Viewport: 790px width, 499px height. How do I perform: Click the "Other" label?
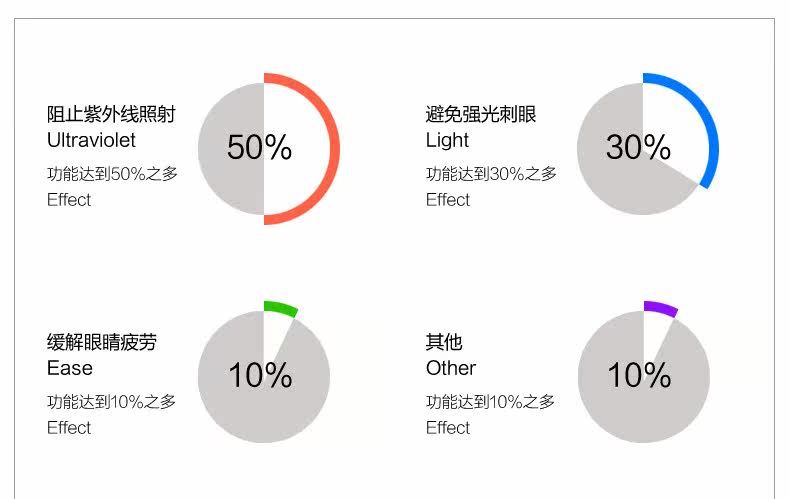point(451,369)
